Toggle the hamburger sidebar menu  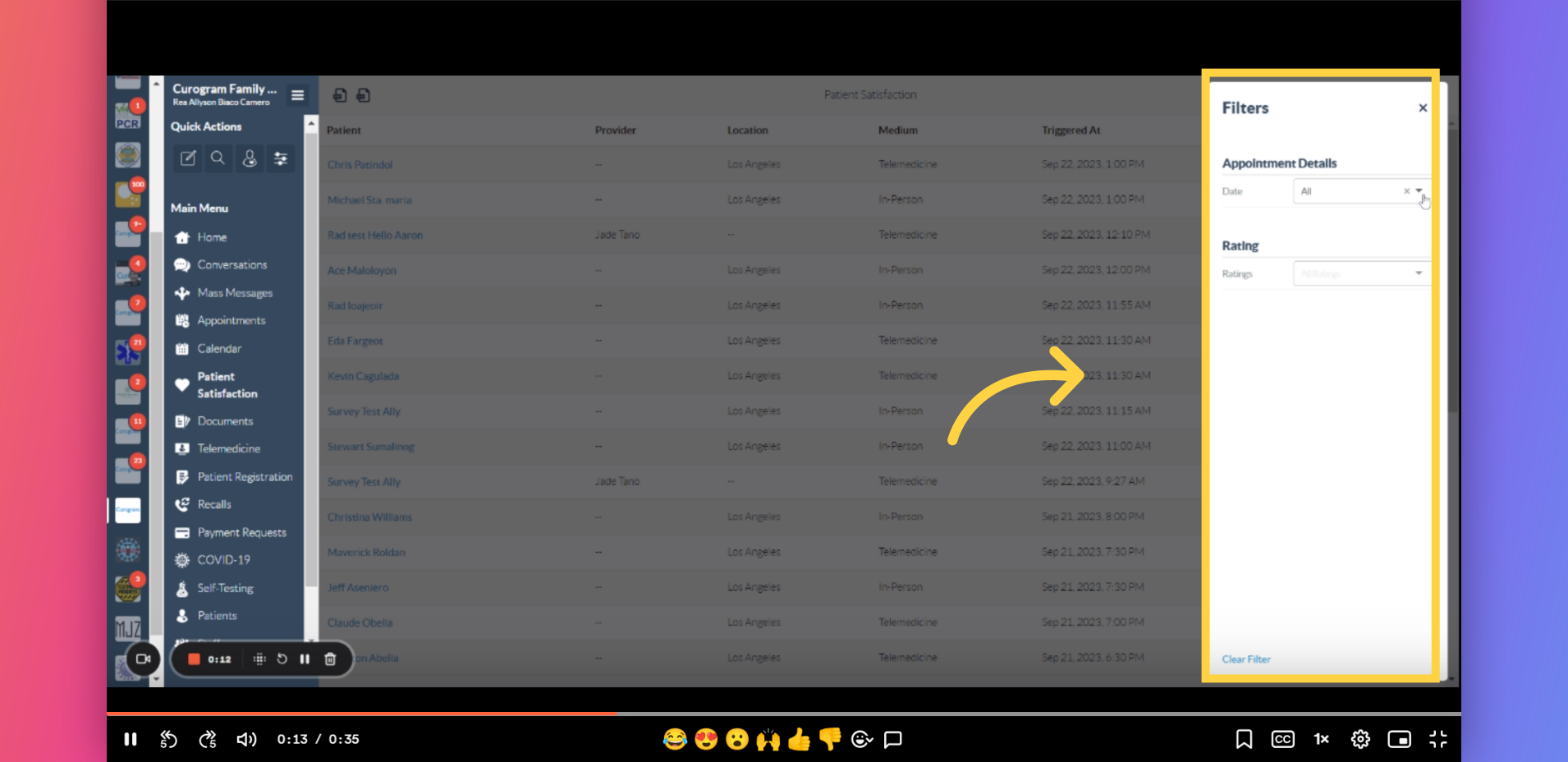[x=297, y=95]
